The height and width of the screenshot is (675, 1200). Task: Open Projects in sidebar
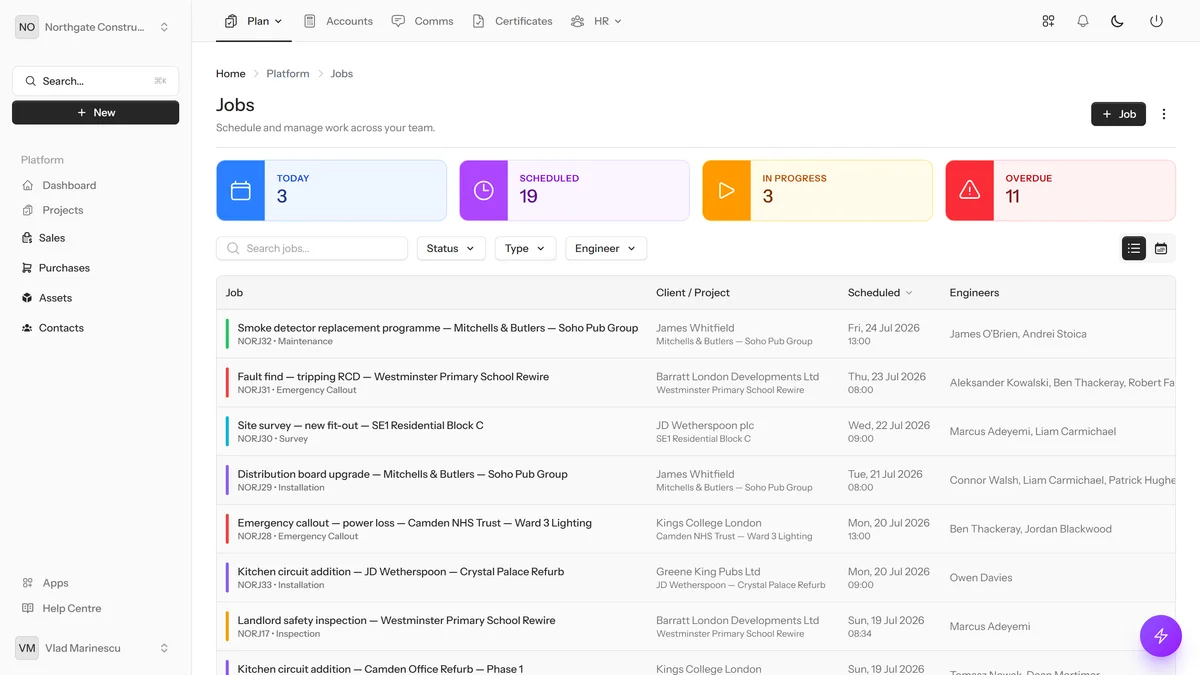[x=63, y=210]
